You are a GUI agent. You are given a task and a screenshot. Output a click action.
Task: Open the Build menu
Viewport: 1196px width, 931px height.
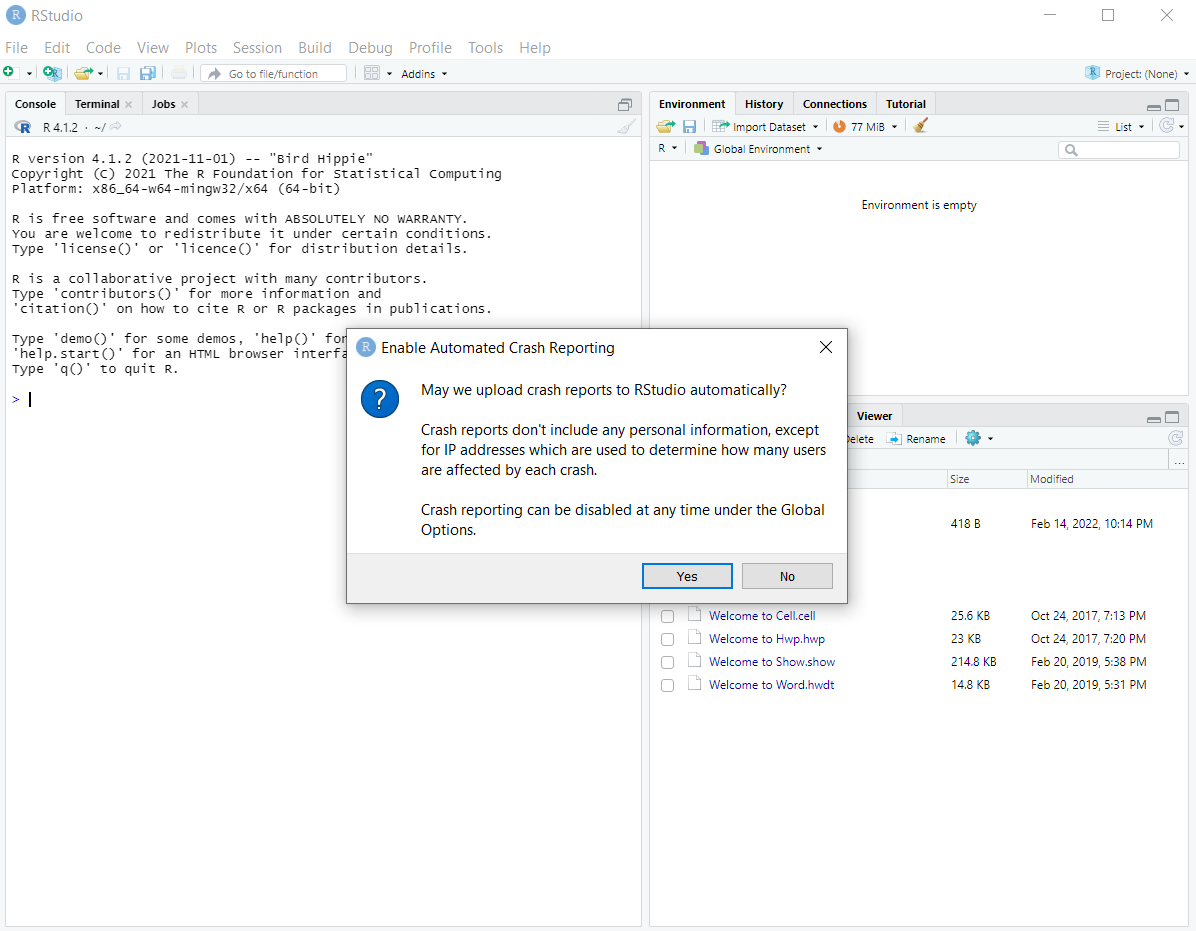point(315,47)
